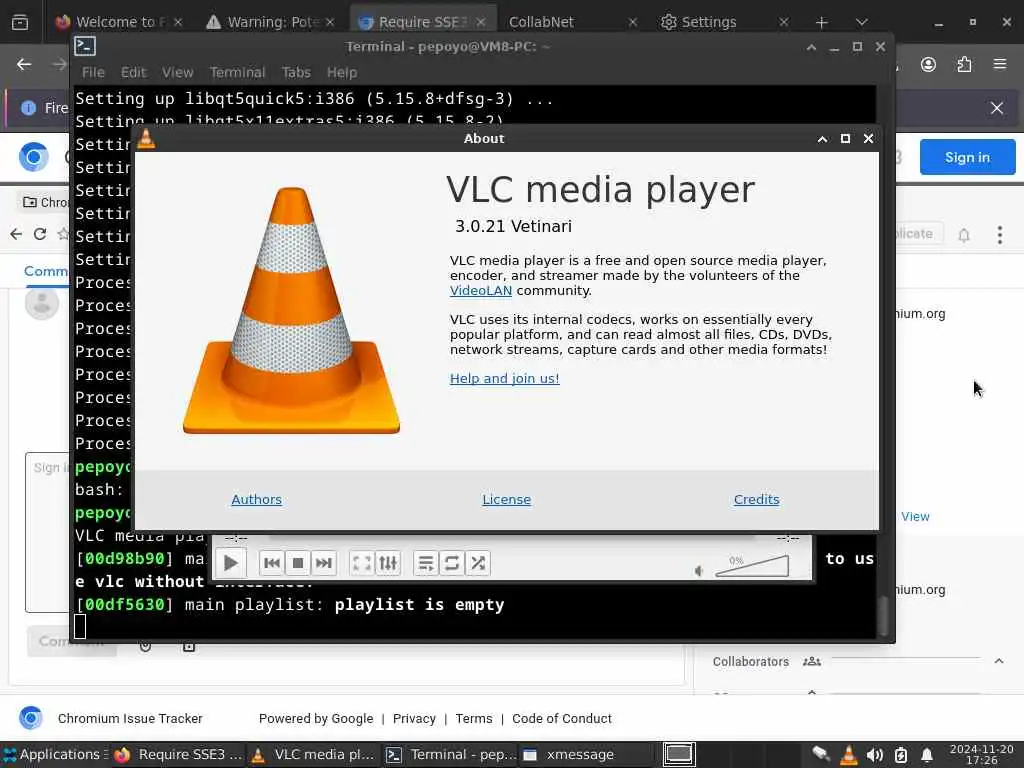The width and height of the screenshot is (1024, 768).
Task: Click the system tray volume speaker icon
Action: pyautogui.click(x=874, y=755)
